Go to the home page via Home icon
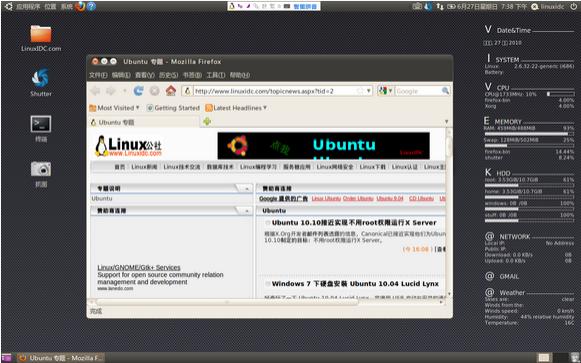Screen dimensions: 581x363 coord(170,91)
